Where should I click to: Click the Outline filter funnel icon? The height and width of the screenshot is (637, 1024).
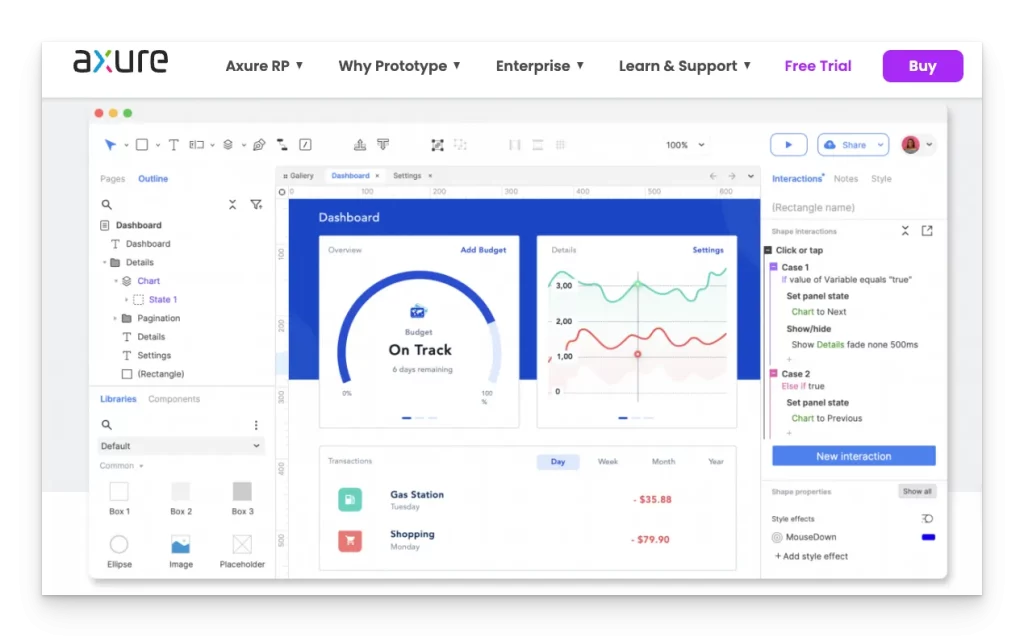(x=256, y=204)
